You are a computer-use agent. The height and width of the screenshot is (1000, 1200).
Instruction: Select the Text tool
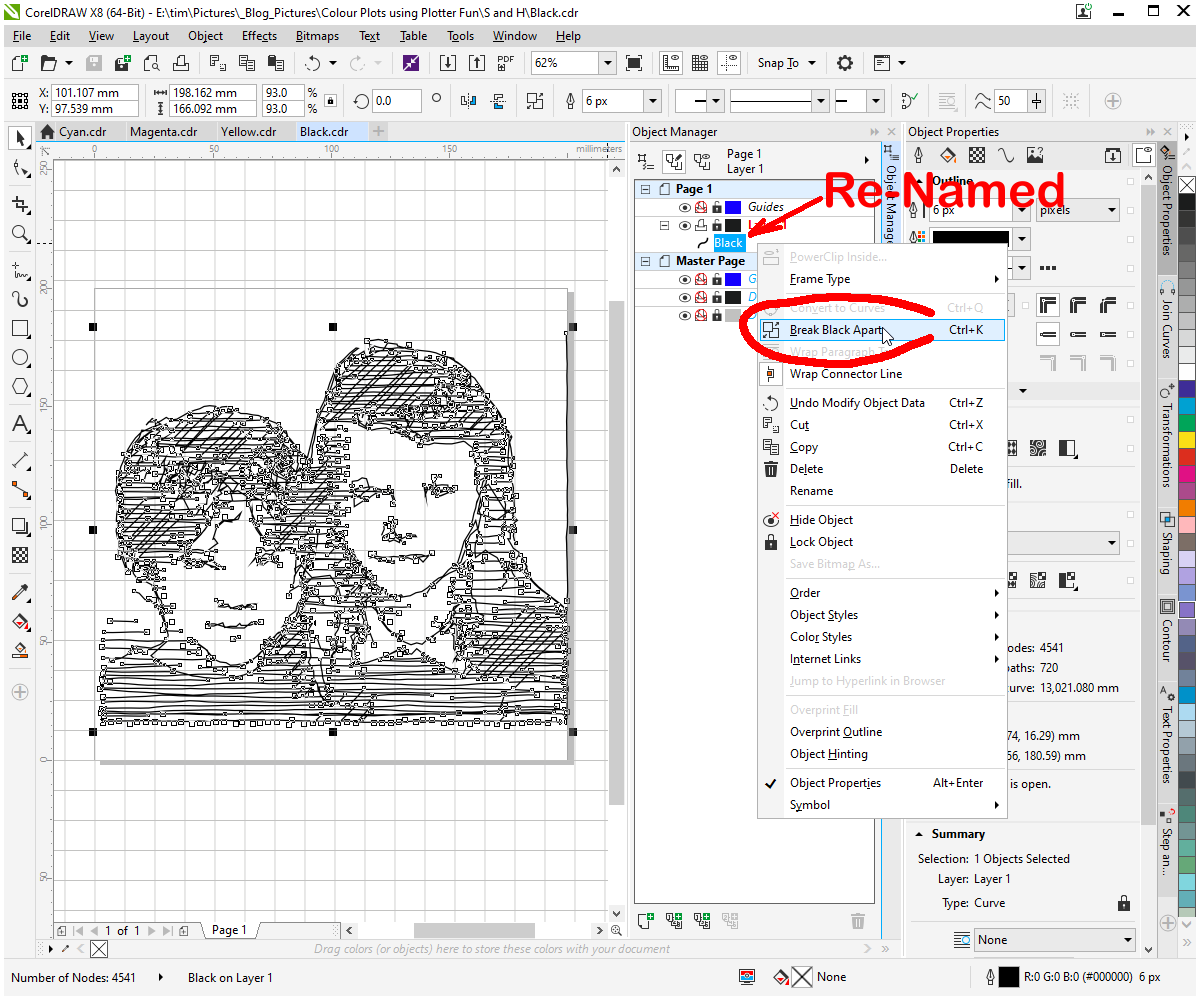click(20, 423)
